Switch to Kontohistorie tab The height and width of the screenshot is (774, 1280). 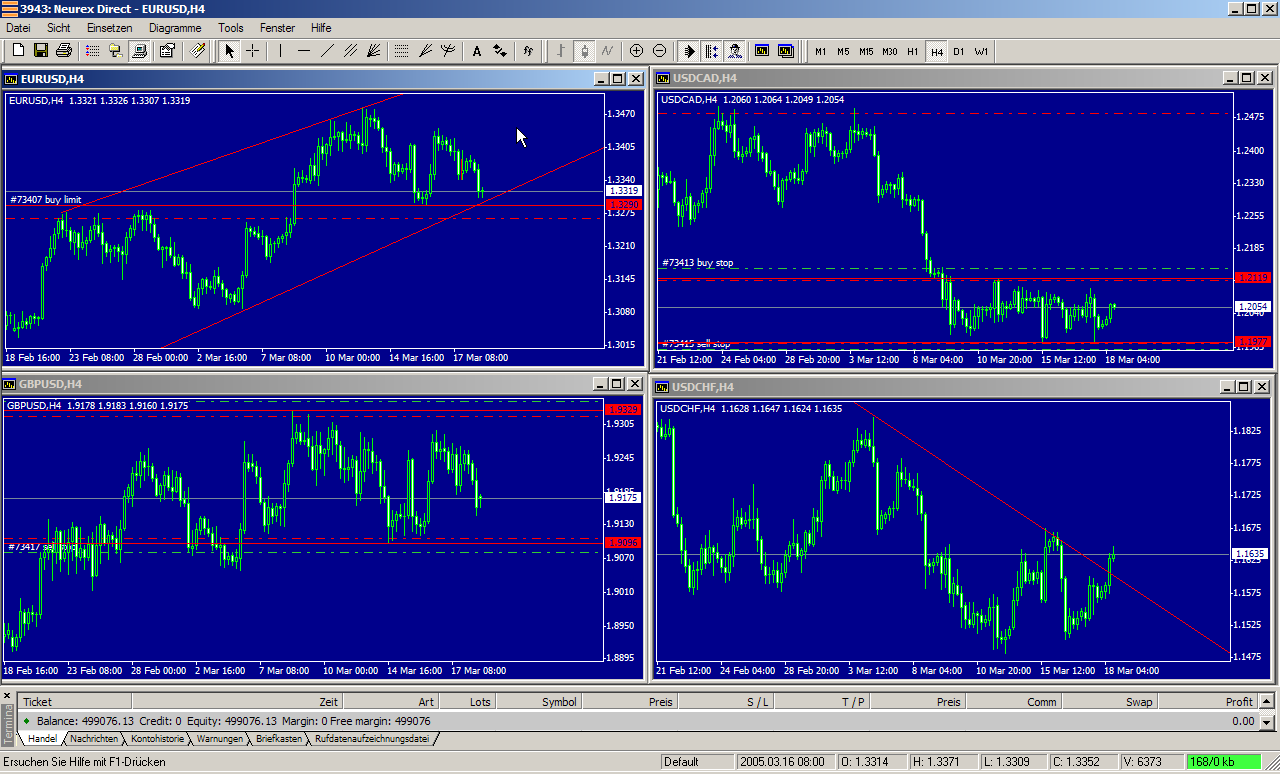pos(157,739)
